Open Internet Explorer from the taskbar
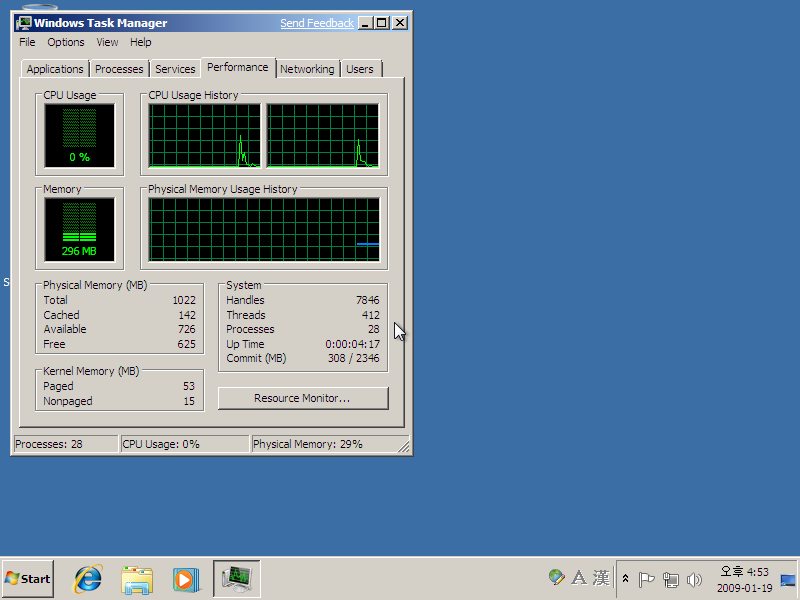Viewport: 800px width, 600px height. click(x=88, y=579)
